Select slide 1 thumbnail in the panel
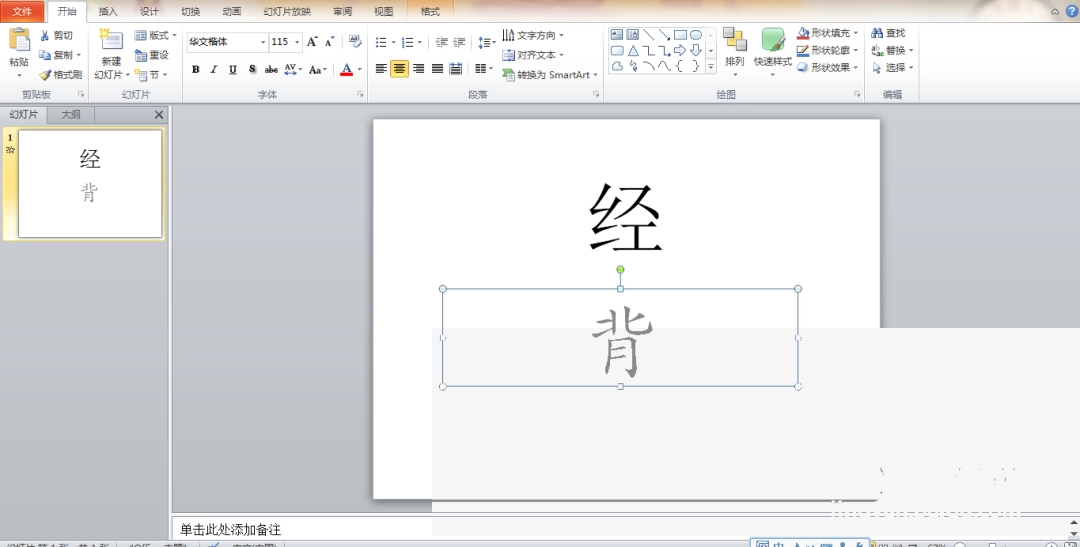Screen dimensions: 1080x547 (90, 184)
